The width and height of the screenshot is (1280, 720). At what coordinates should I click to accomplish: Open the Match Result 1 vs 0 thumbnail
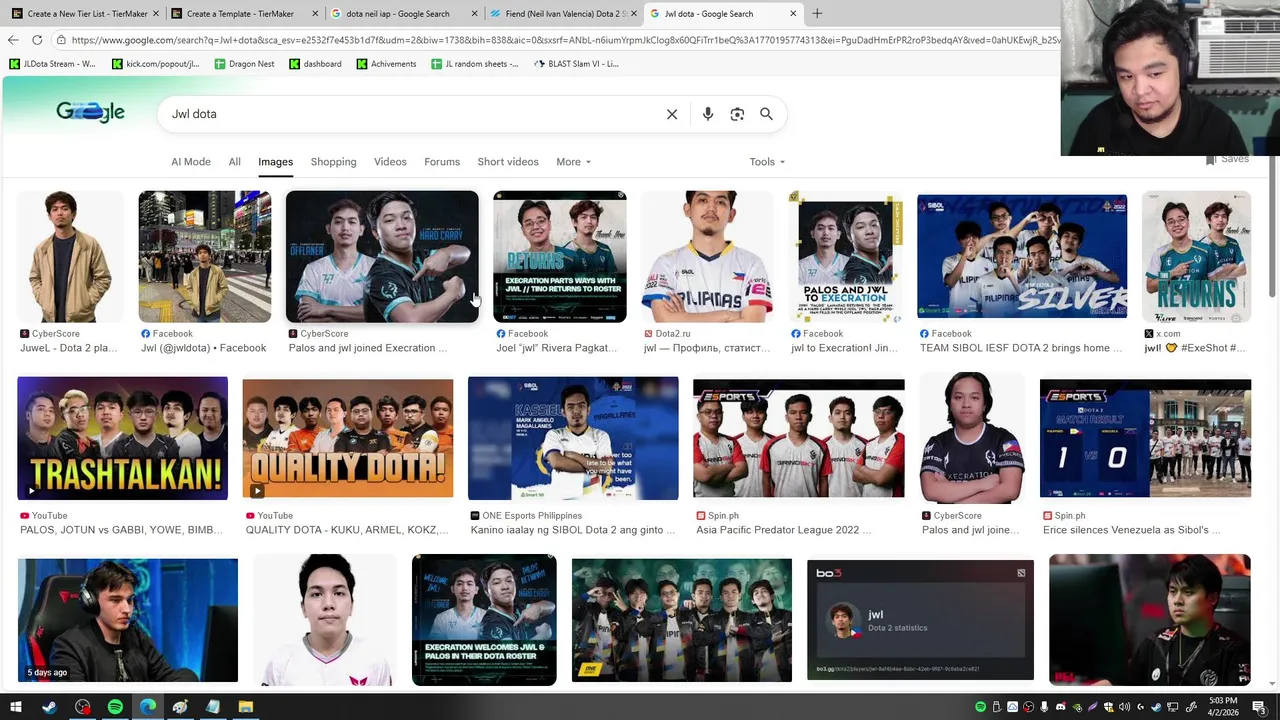click(1145, 438)
